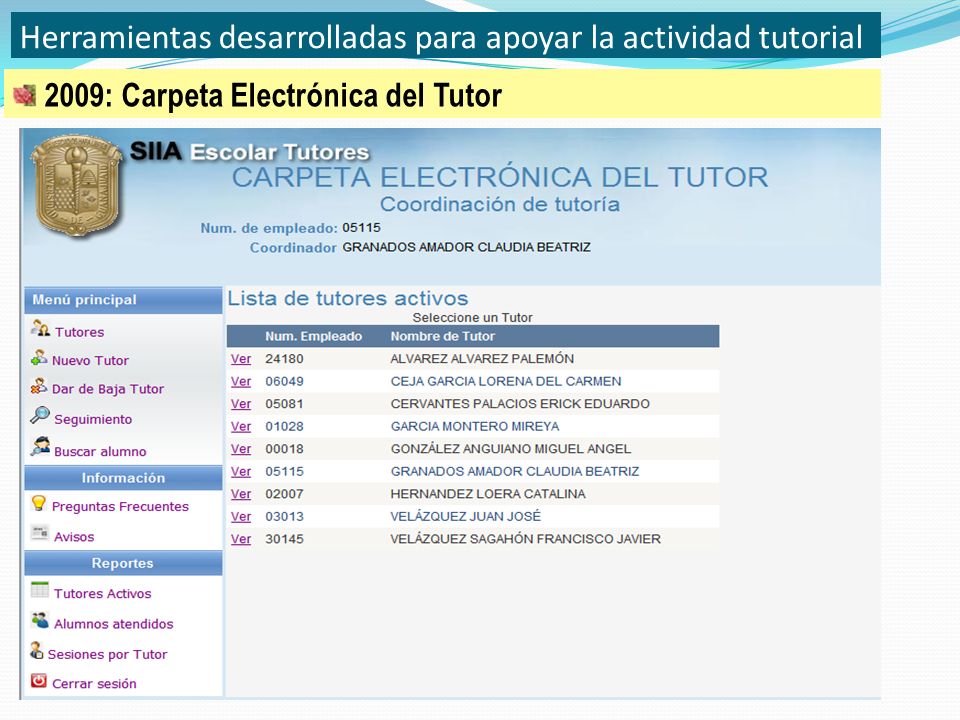Click the Alumnos atendidos people icon
This screenshot has height=720, width=960.
pyautogui.click(x=40, y=620)
